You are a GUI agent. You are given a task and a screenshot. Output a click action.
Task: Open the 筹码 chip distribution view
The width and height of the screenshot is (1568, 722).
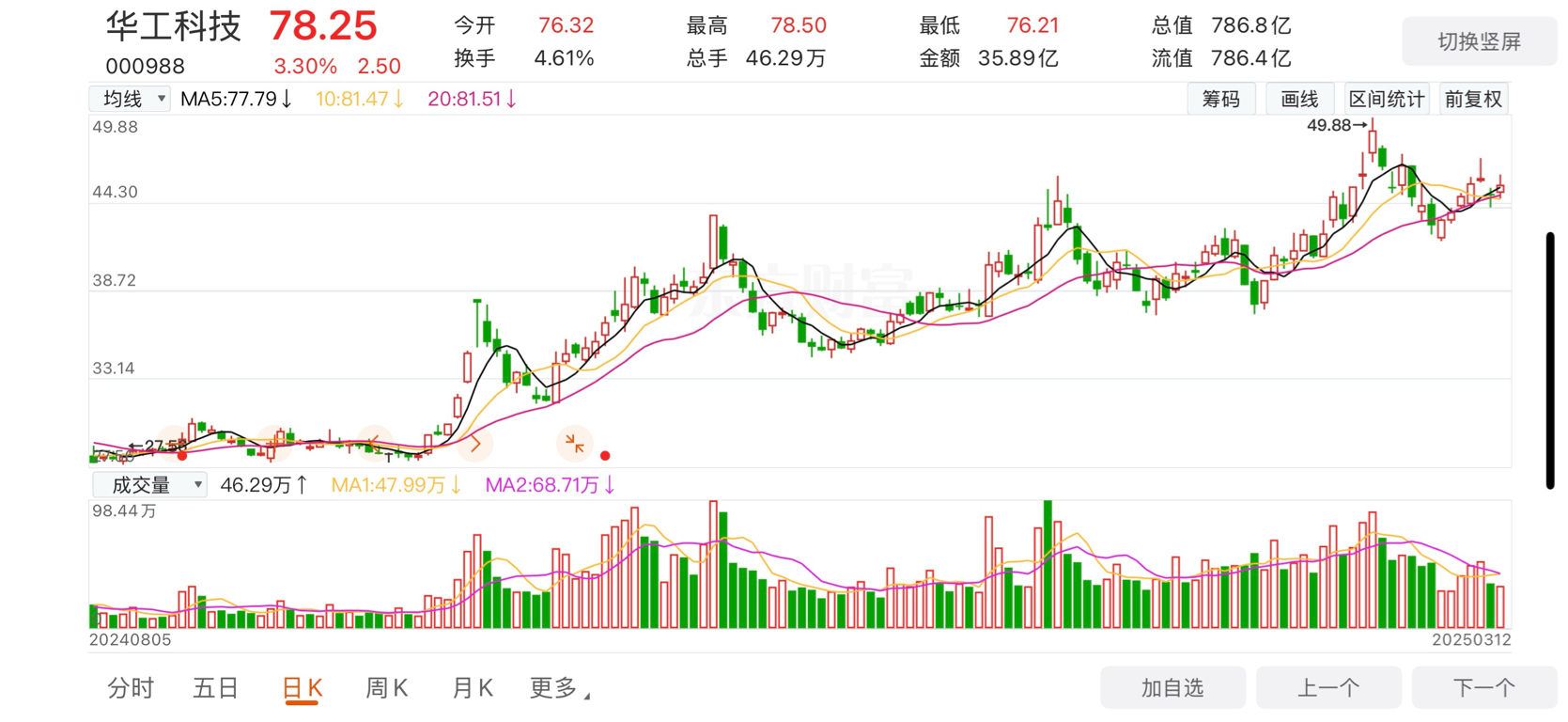click(1221, 99)
